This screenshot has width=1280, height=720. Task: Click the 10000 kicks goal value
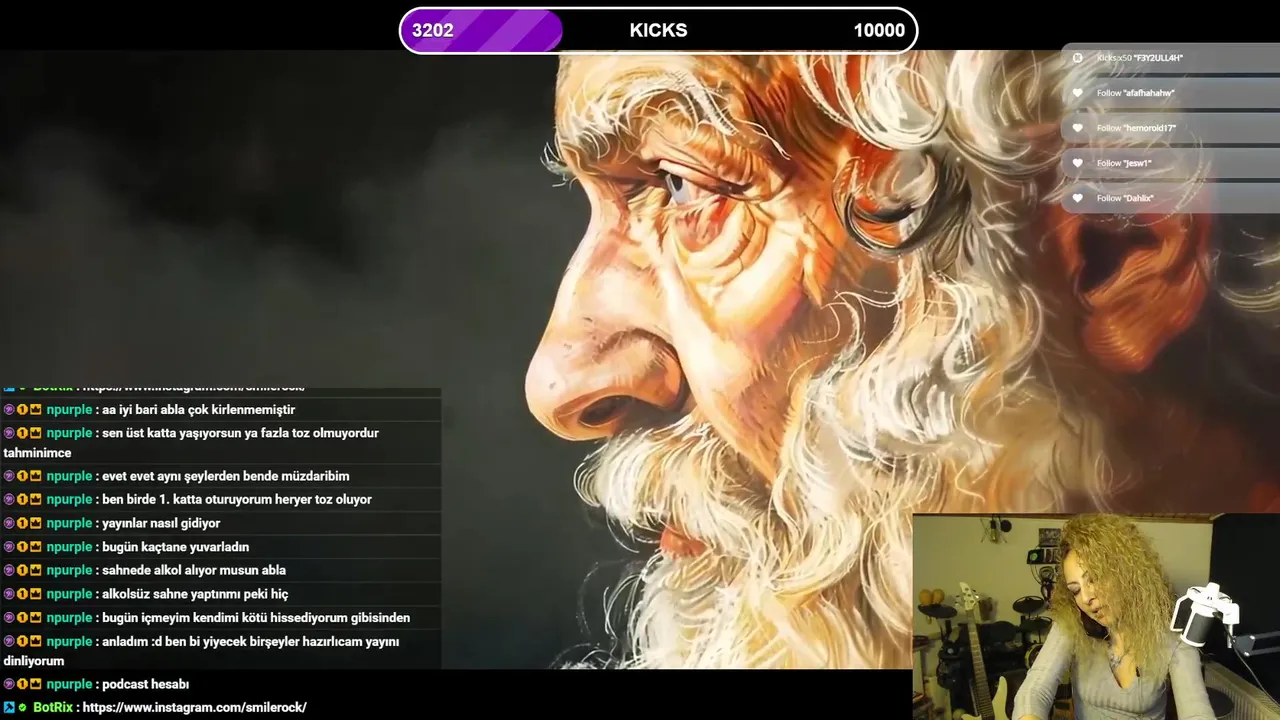[x=879, y=30]
